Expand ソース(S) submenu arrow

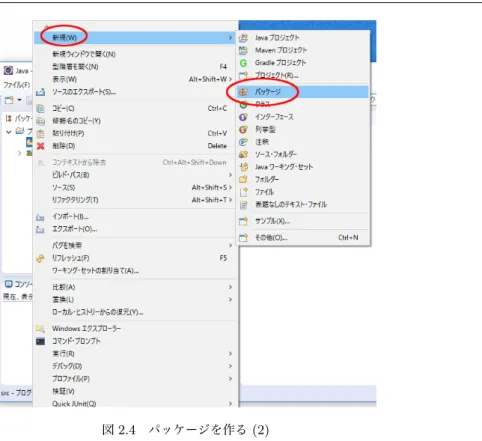[x=230, y=188]
